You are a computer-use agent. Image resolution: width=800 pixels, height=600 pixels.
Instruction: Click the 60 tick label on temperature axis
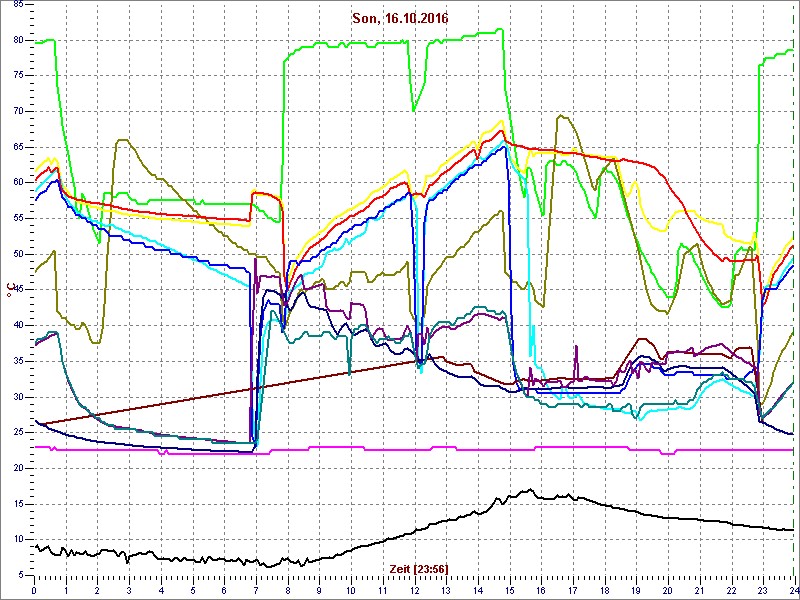[17, 183]
